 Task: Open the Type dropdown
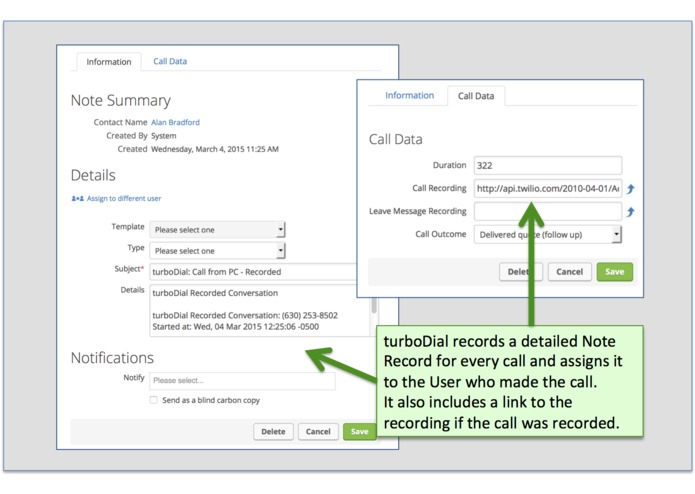click(x=217, y=251)
